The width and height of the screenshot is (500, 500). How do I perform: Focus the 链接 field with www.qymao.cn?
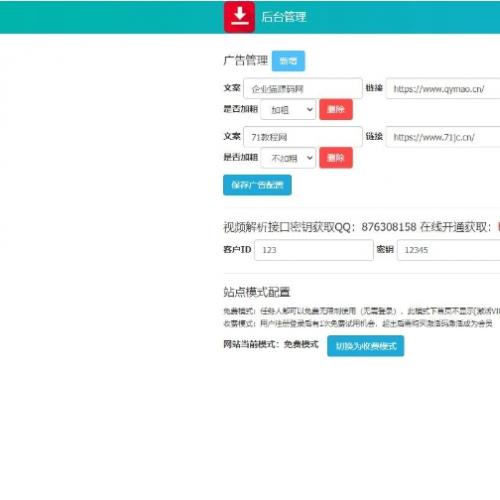tap(443, 89)
